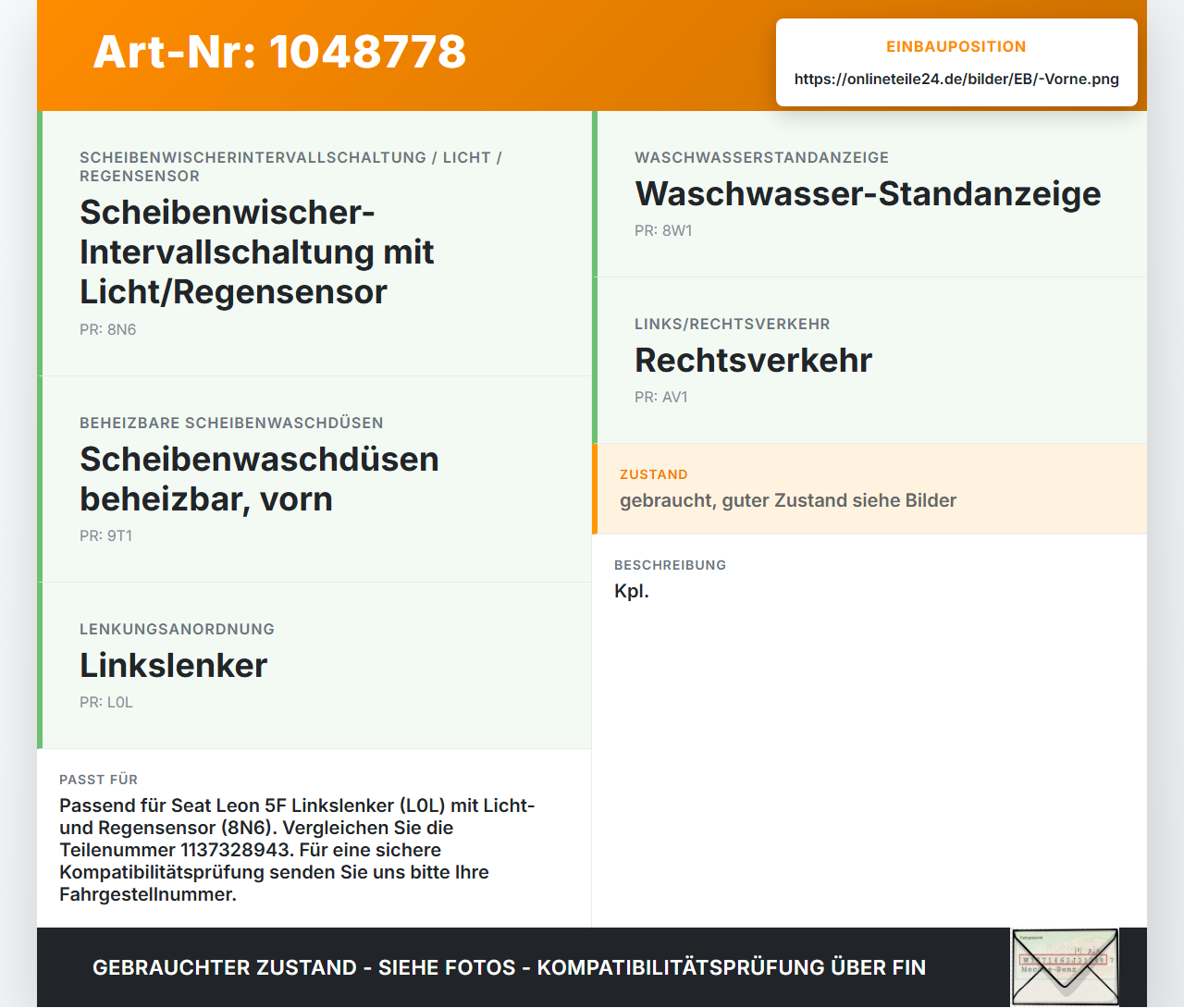Image resolution: width=1184 pixels, height=1008 pixels.
Task: Click the ZUSTAND label
Action: (x=654, y=474)
